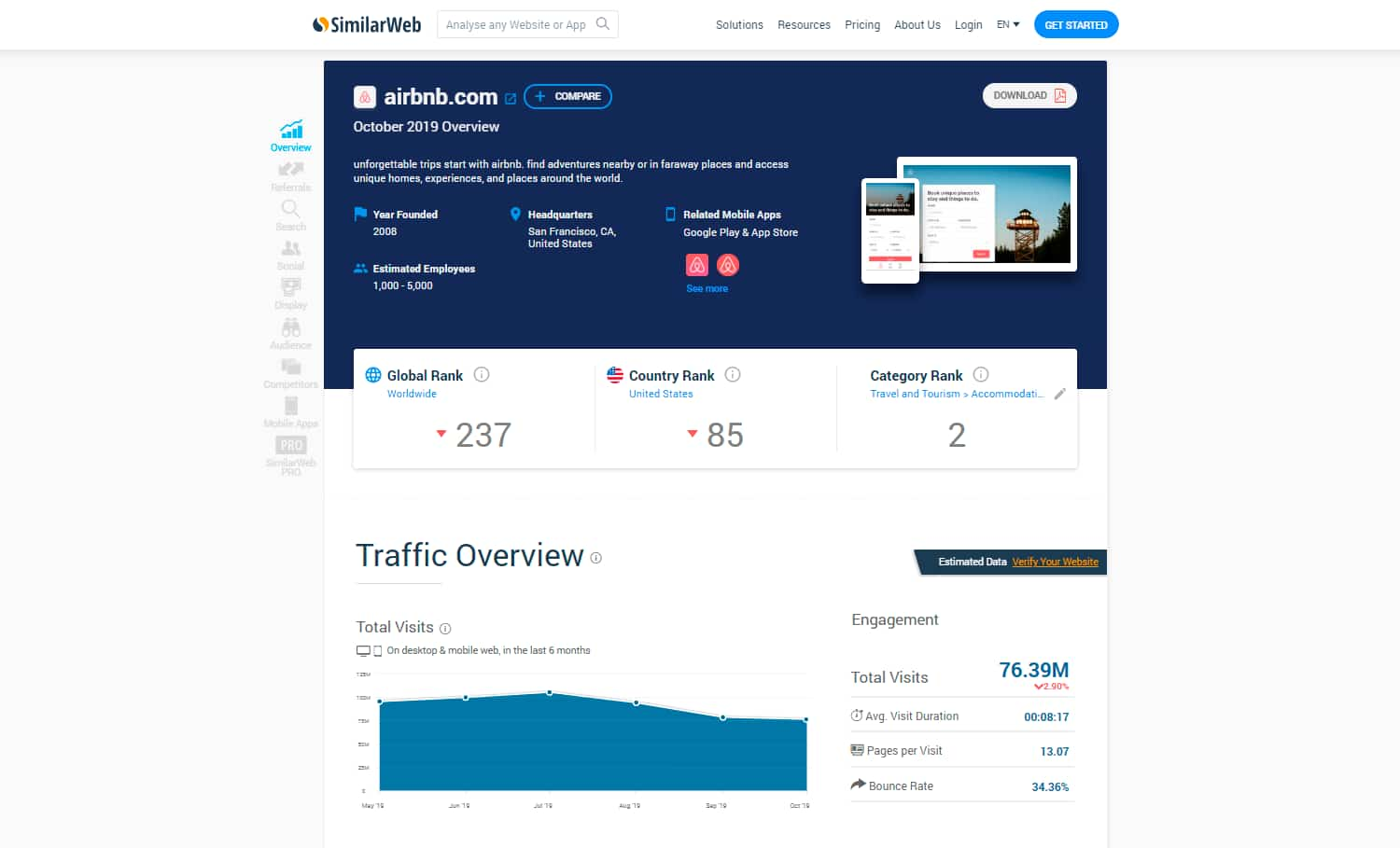The height and width of the screenshot is (848, 1400).
Task: Click the Aug '19 data point on chart
Action: (637, 702)
